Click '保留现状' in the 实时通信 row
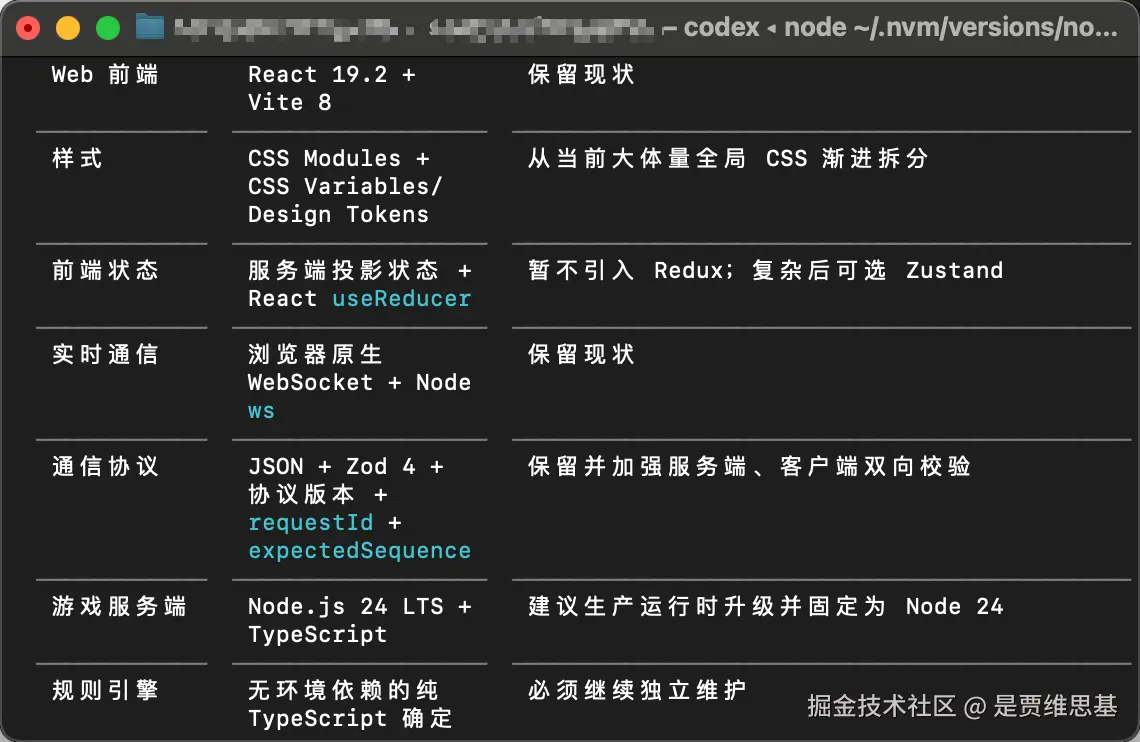This screenshot has width=1140, height=742. 581,355
